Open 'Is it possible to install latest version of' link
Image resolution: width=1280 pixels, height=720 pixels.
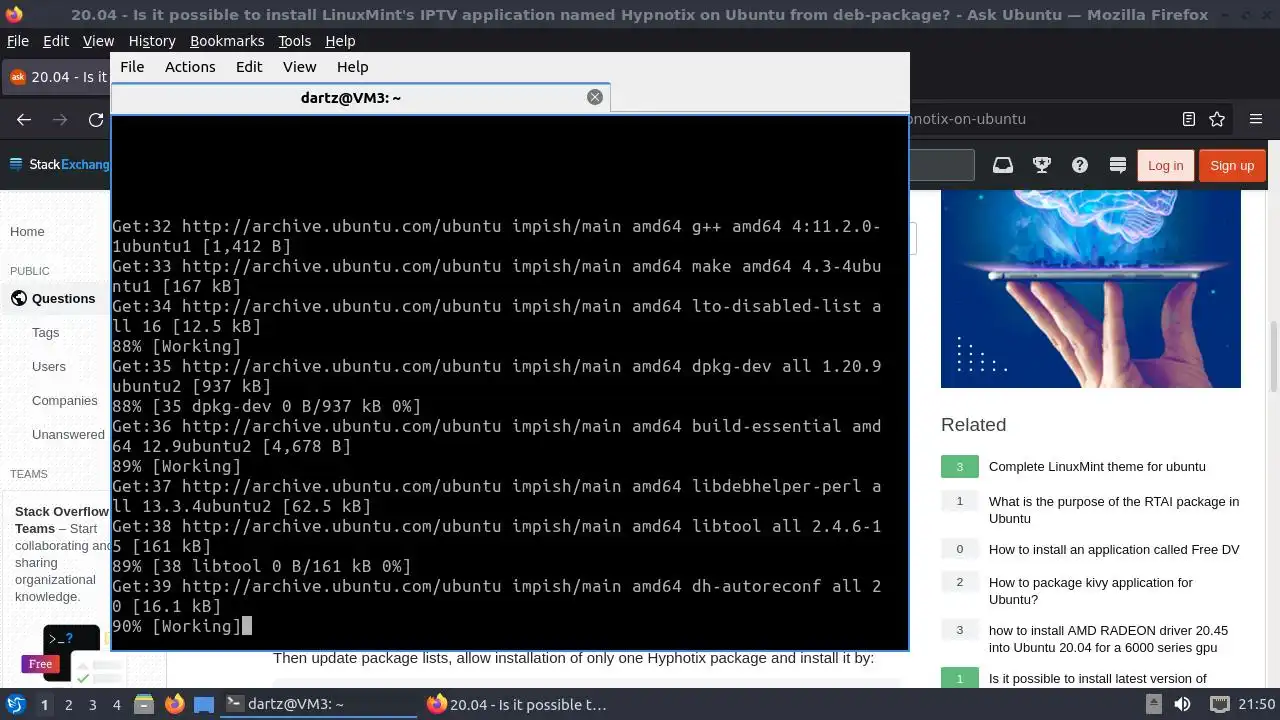(x=1097, y=678)
